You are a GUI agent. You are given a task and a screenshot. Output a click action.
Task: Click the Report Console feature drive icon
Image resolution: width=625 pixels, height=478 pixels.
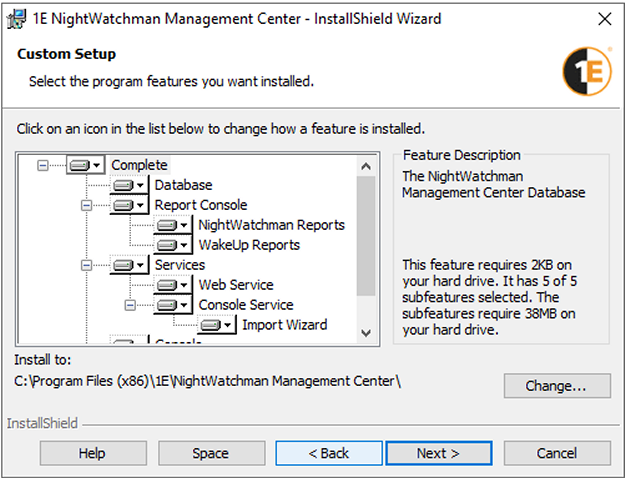click(x=128, y=205)
